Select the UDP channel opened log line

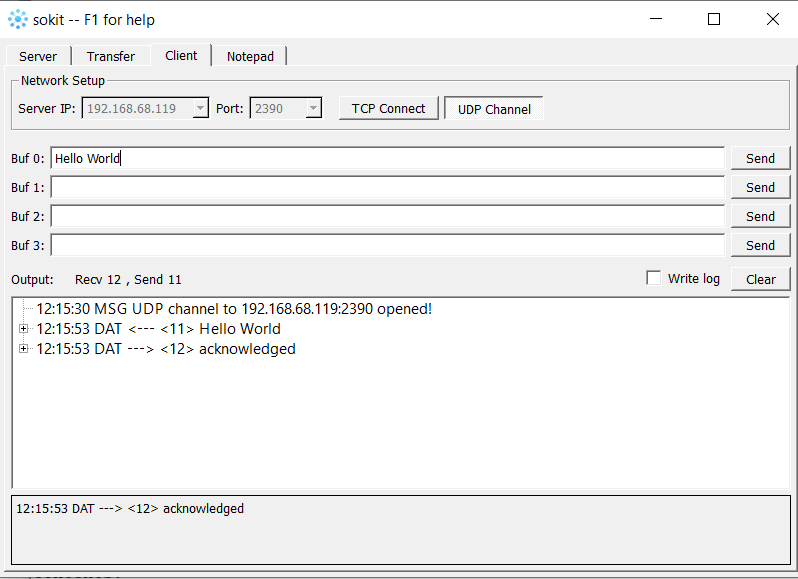pyautogui.click(x=234, y=309)
